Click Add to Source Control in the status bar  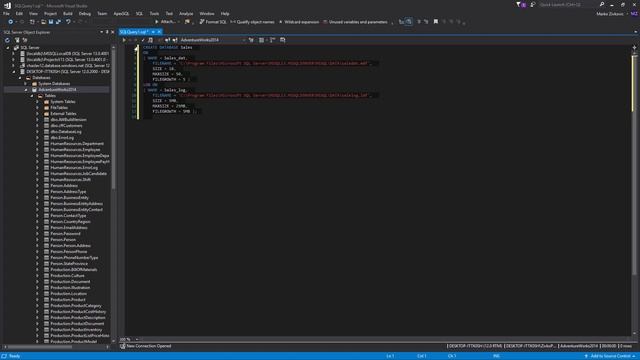coord(610,356)
